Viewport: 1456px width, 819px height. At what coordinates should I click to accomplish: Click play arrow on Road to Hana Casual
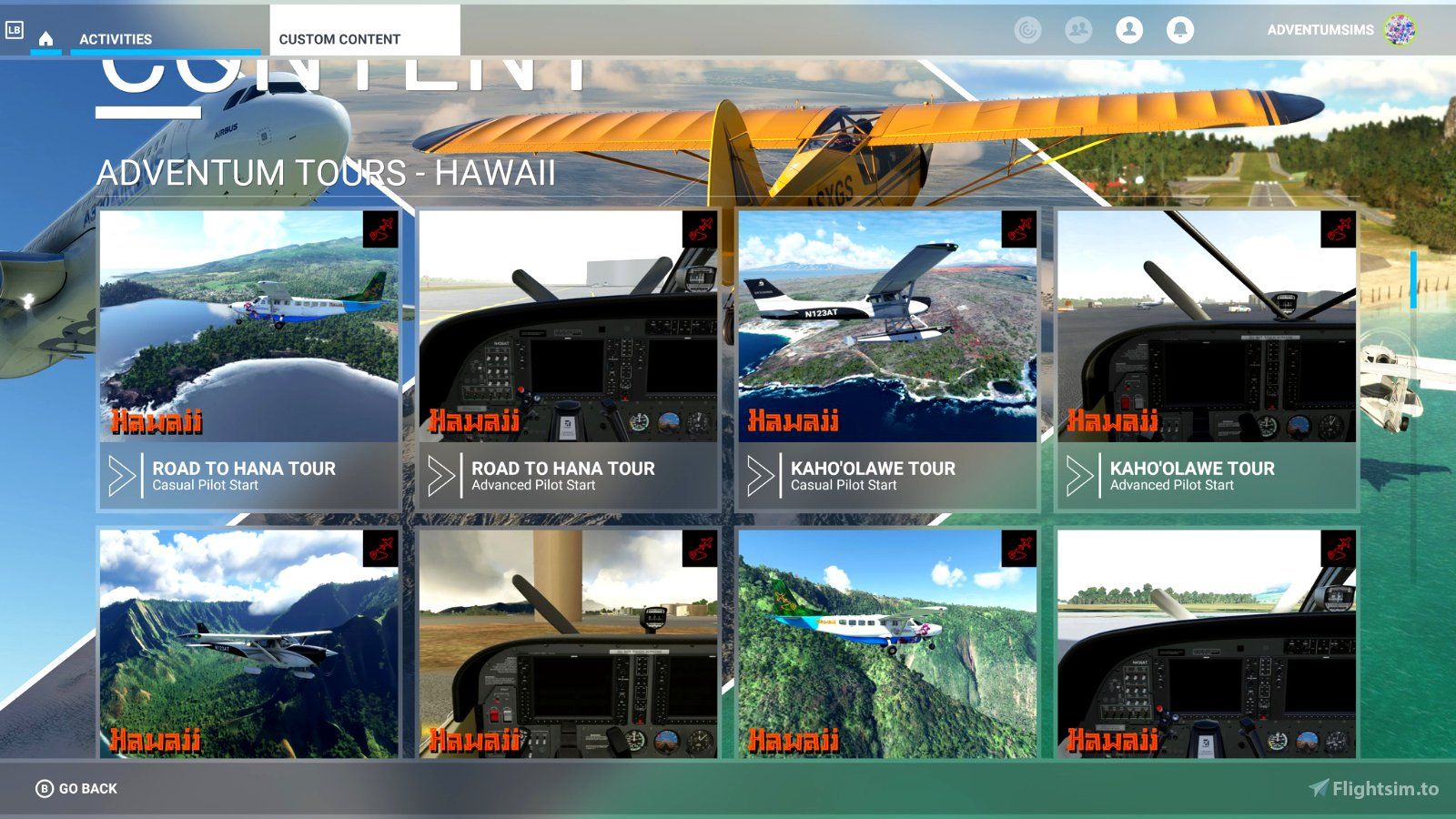[122, 475]
